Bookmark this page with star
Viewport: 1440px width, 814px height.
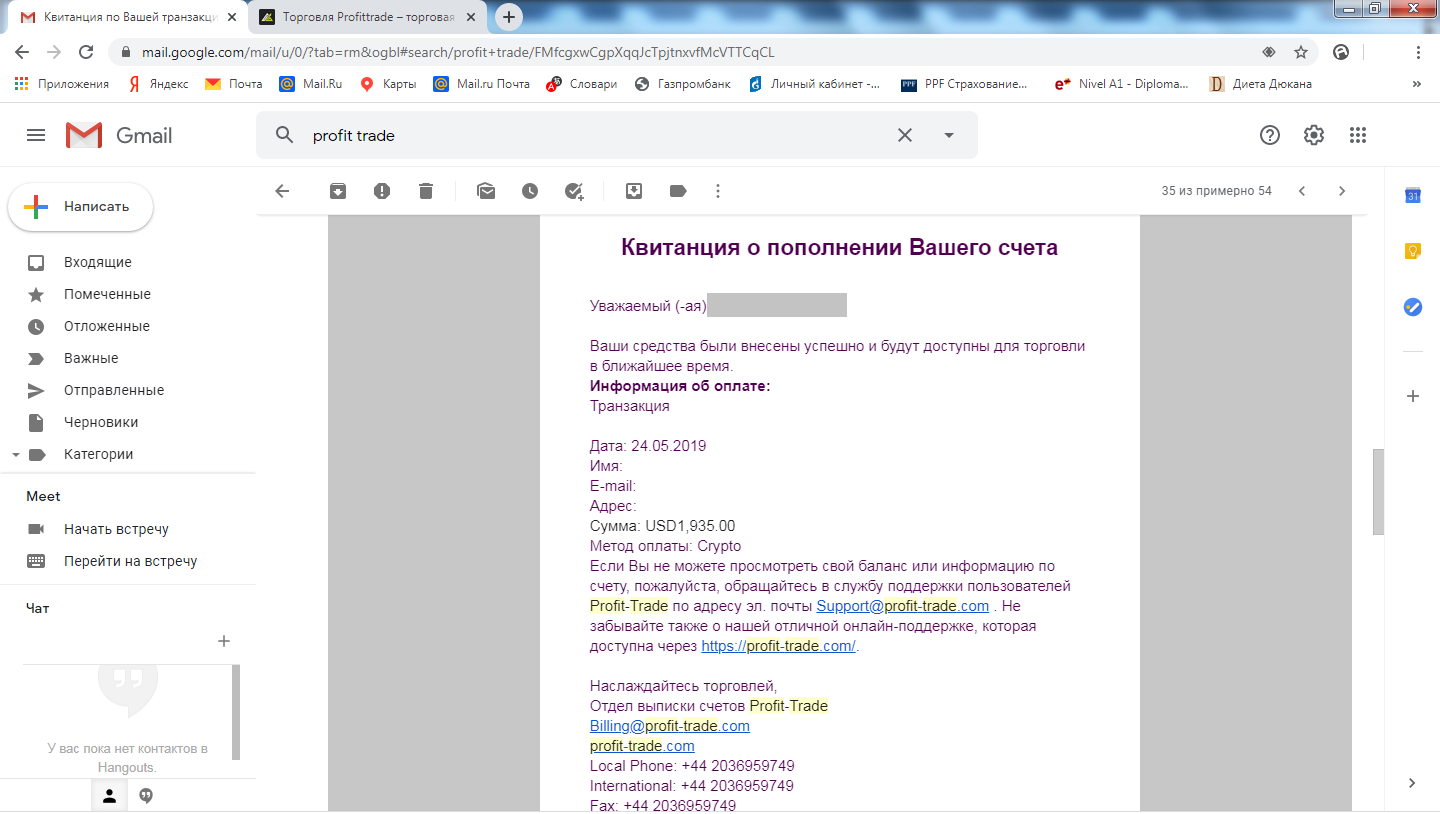click(1301, 52)
